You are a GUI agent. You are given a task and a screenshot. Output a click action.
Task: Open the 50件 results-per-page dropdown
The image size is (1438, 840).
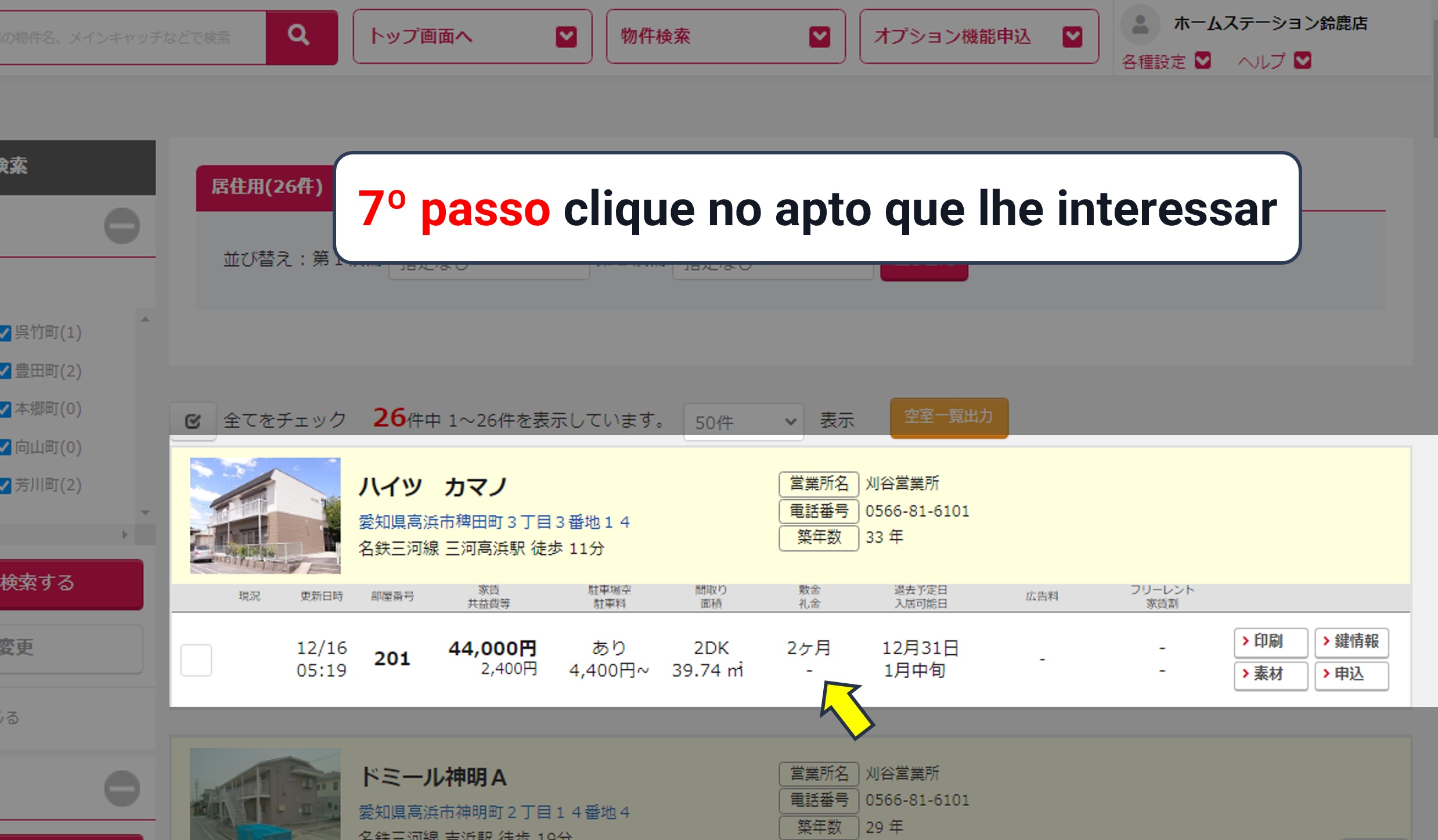click(743, 421)
